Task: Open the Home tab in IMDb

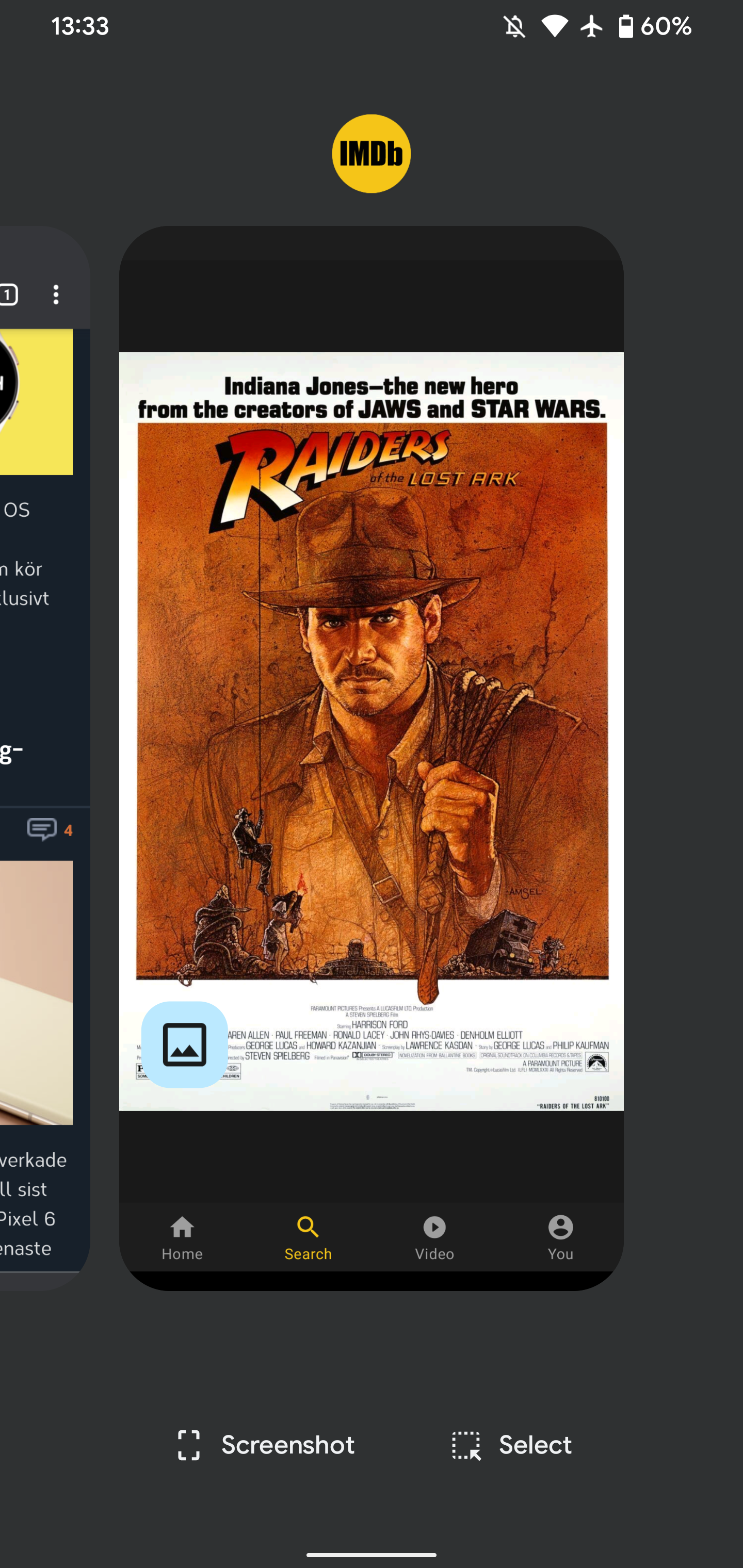Action: (182, 1237)
